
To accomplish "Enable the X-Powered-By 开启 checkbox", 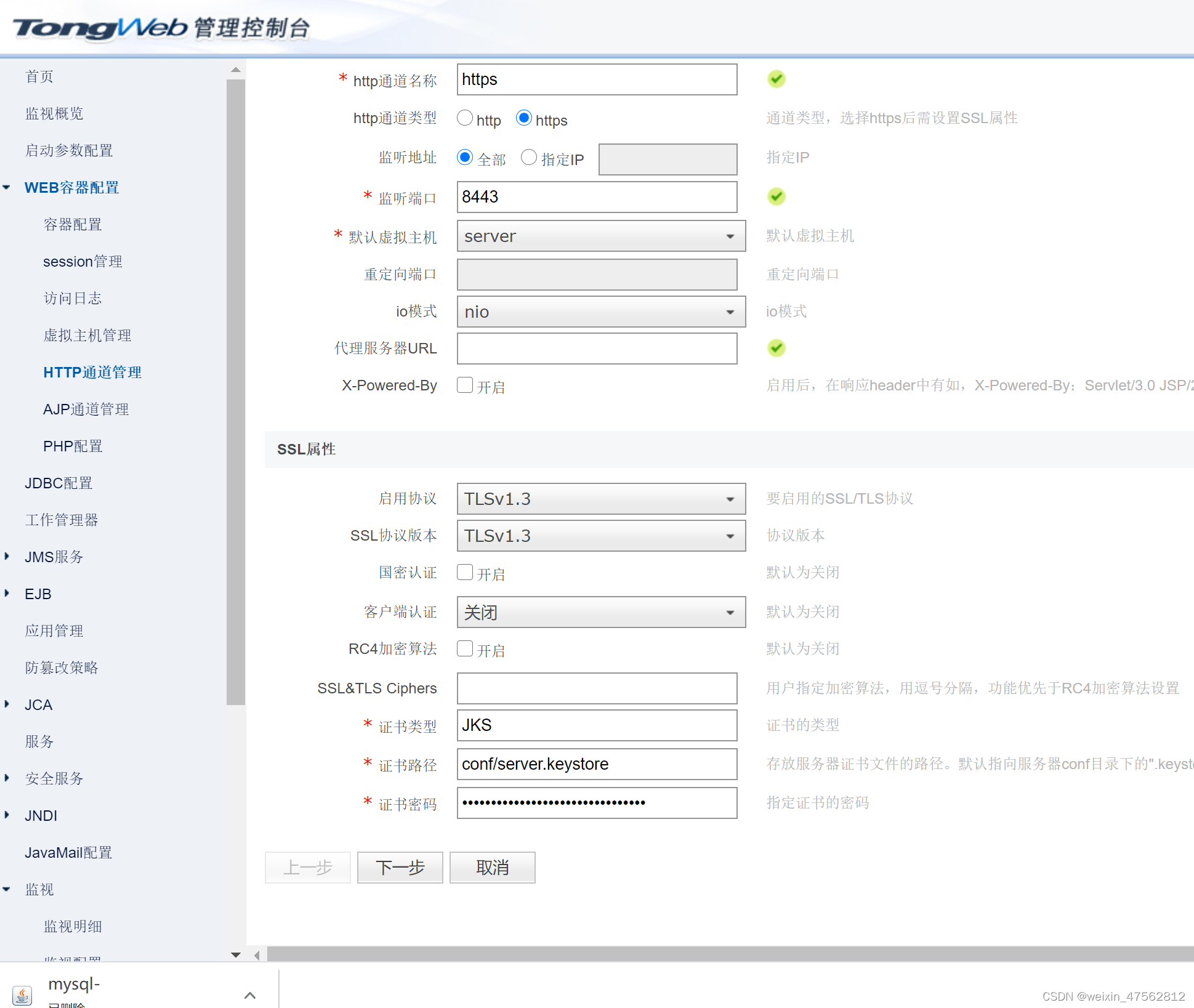I will point(465,385).
